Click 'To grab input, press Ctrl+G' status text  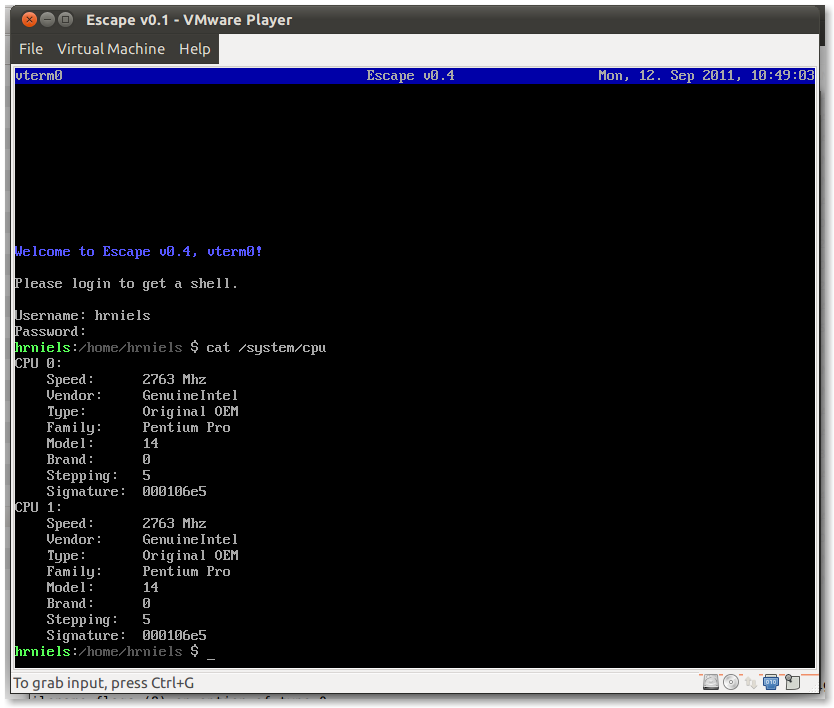pyautogui.click(x=103, y=682)
